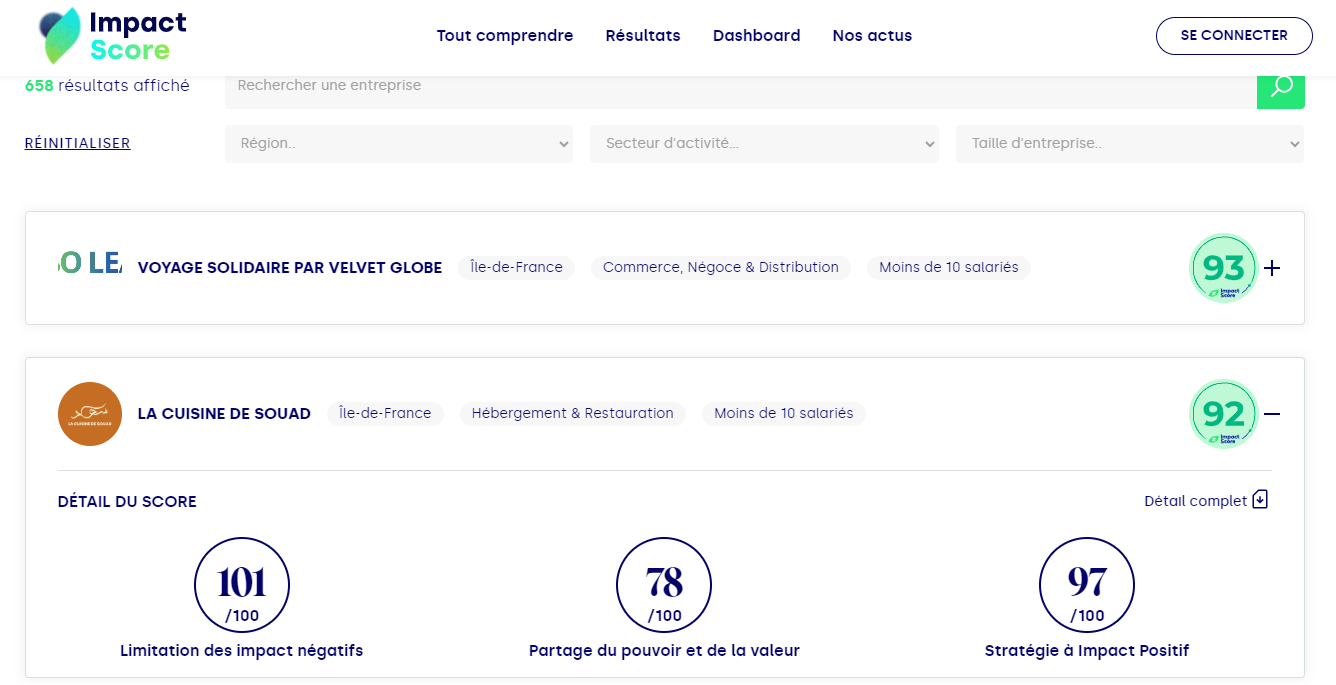Open the Dashboard nav item

point(756,36)
